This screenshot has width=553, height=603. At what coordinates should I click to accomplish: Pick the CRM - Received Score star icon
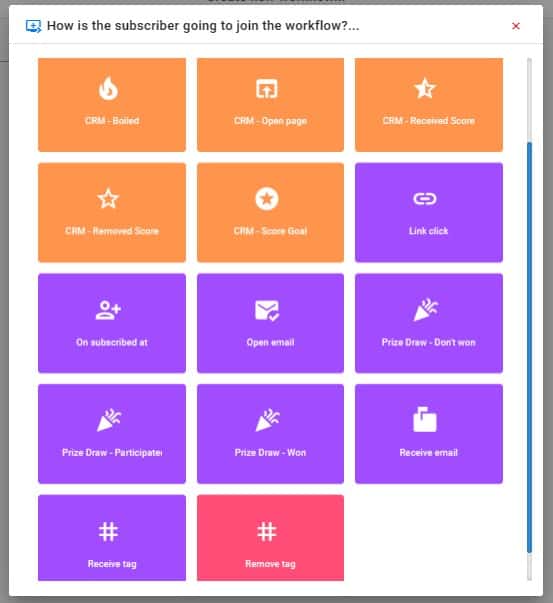tap(425, 88)
